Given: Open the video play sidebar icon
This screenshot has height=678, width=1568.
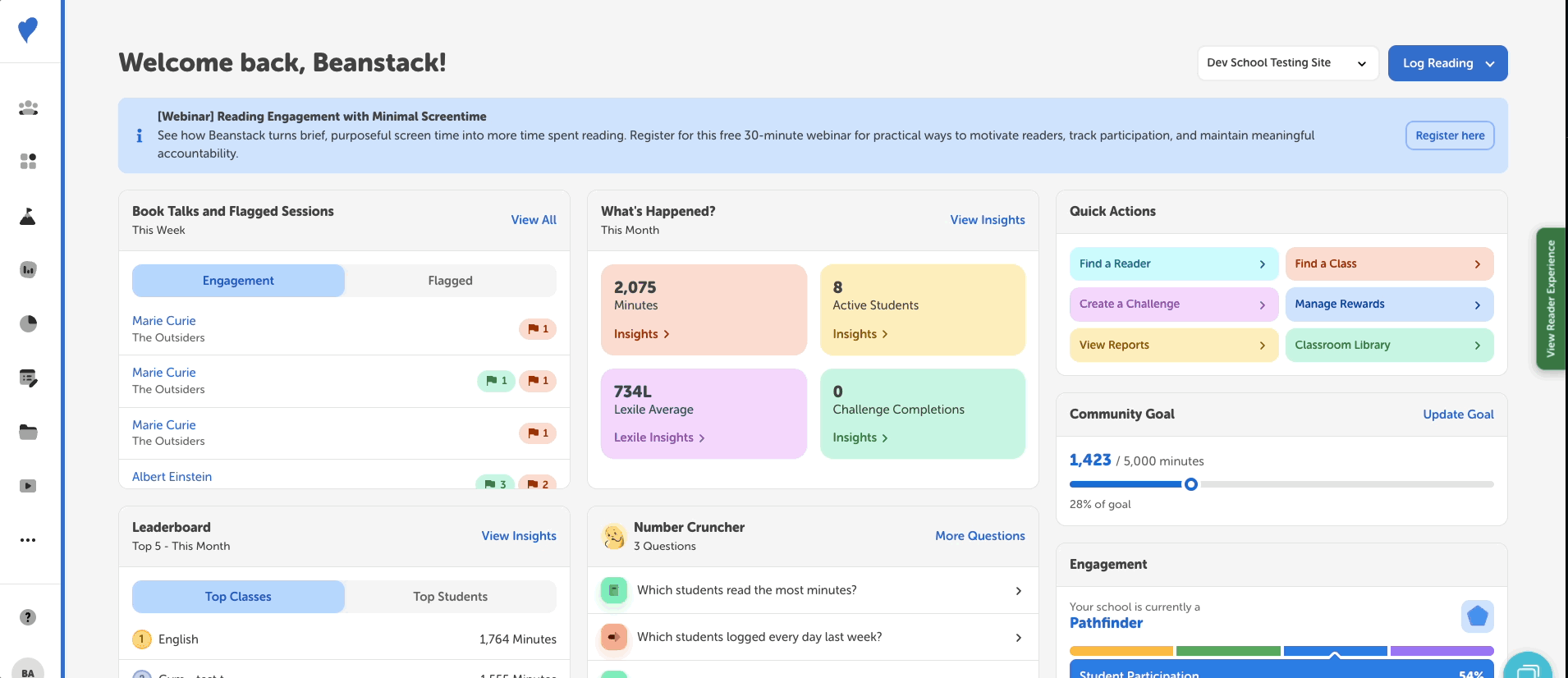Looking at the screenshot, I should (x=28, y=486).
